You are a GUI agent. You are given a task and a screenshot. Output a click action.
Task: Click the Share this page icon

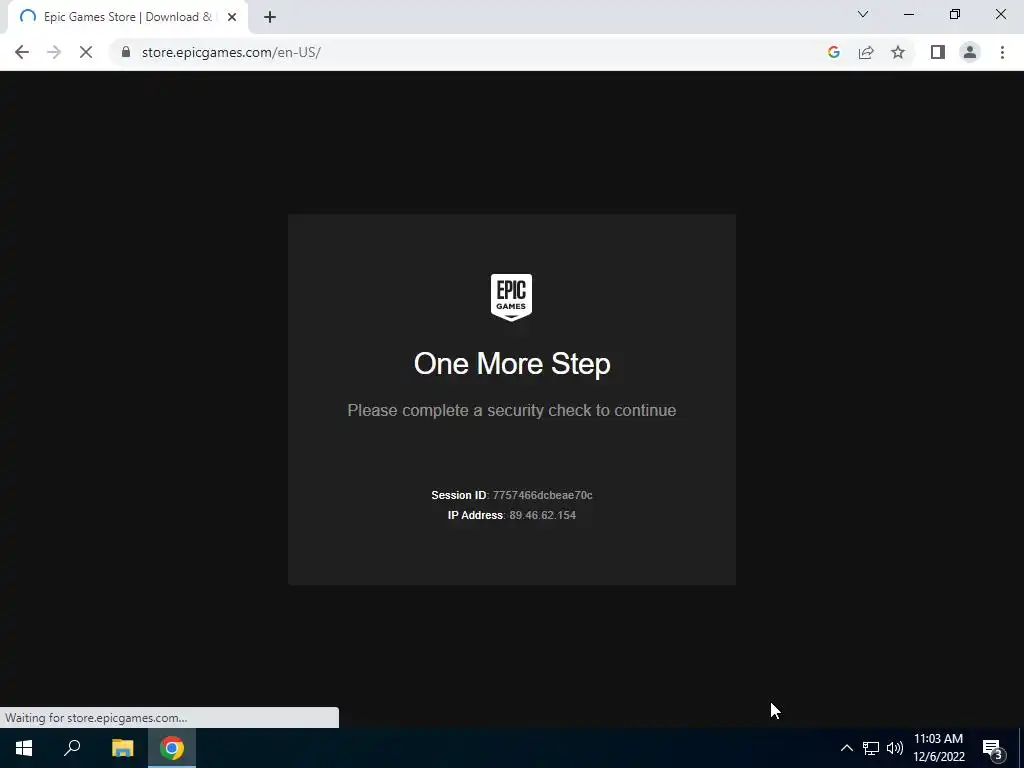click(866, 52)
